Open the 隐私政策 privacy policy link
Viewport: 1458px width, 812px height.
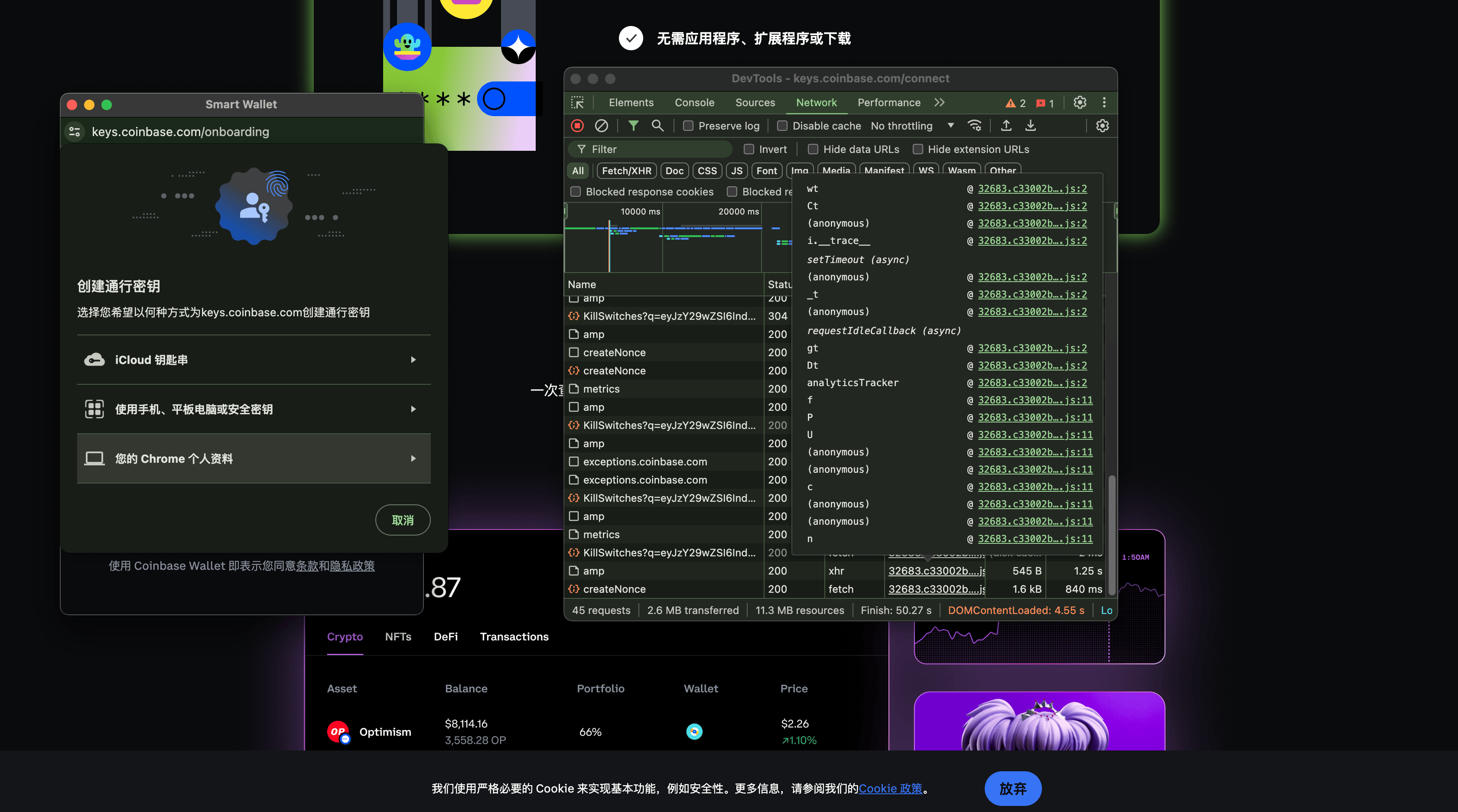[x=352, y=566]
